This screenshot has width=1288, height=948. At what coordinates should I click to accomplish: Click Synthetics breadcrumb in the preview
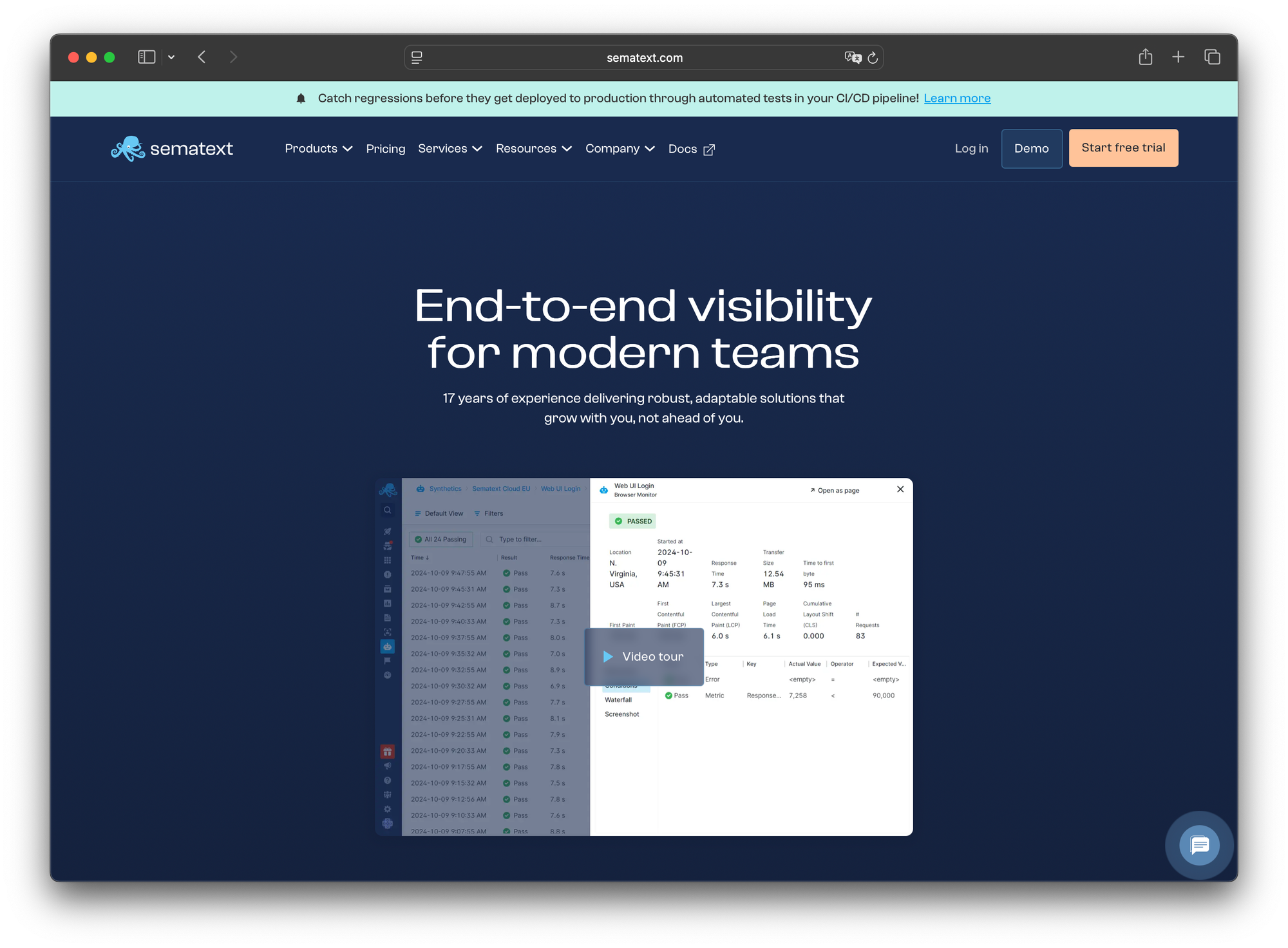point(445,489)
